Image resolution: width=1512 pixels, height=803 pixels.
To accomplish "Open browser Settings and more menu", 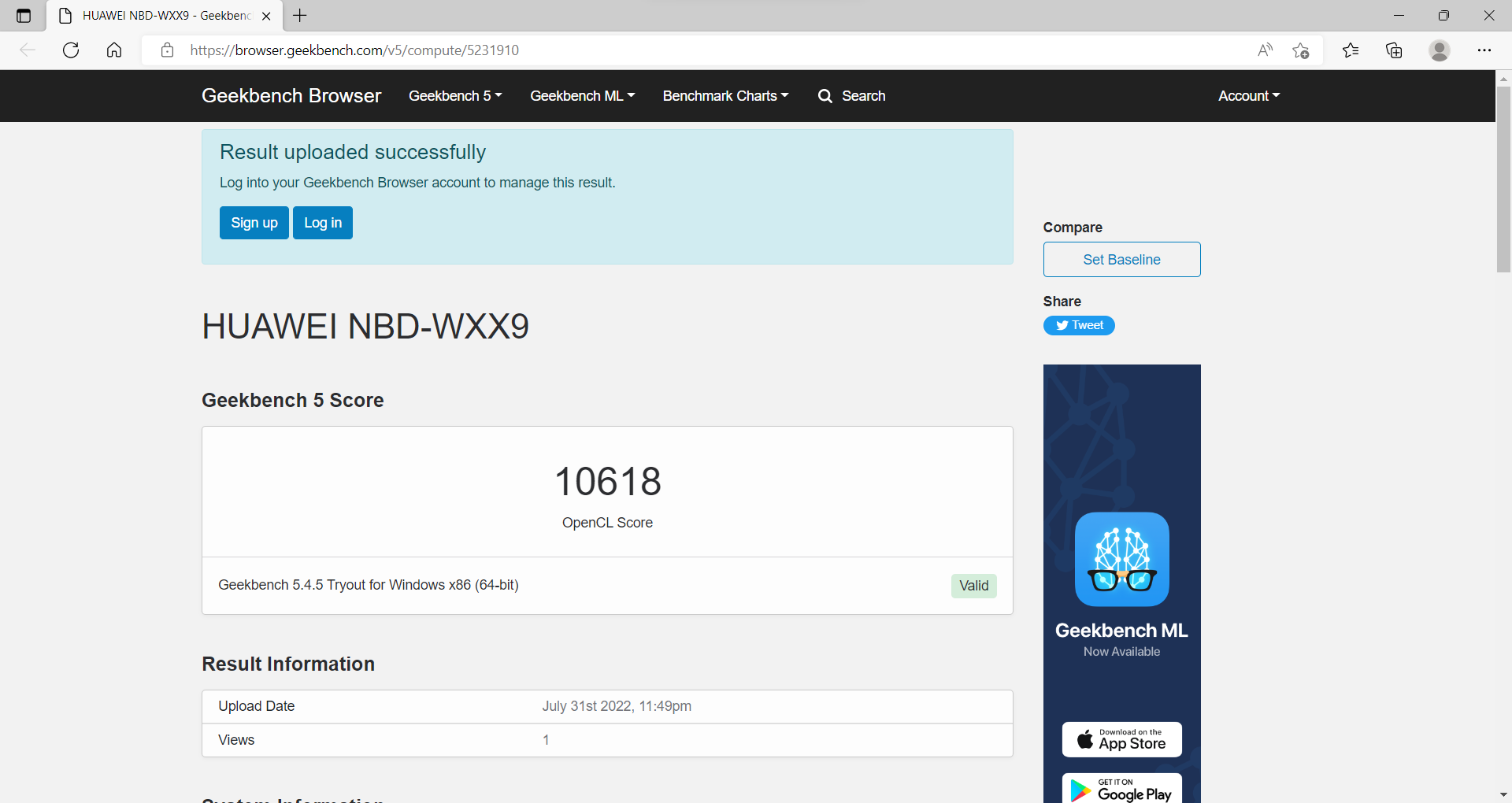I will tap(1484, 50).
